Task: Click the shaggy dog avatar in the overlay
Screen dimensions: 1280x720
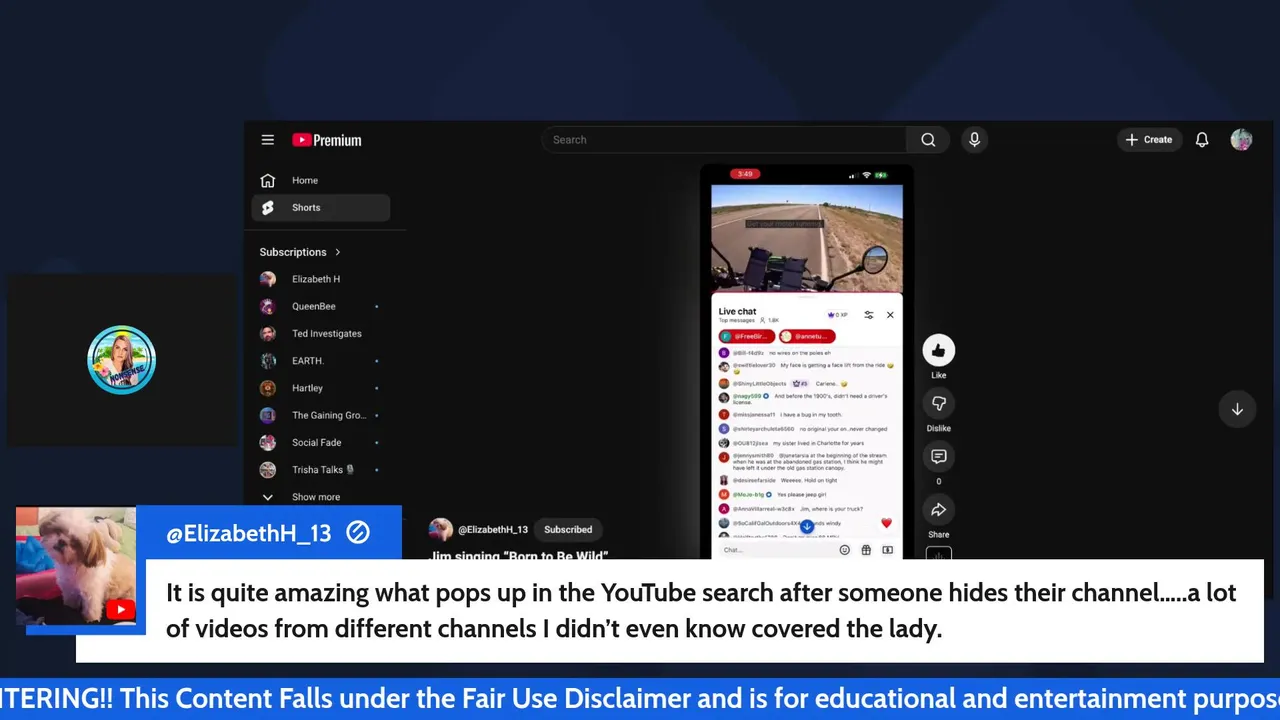Action: (x=76, y=567)
